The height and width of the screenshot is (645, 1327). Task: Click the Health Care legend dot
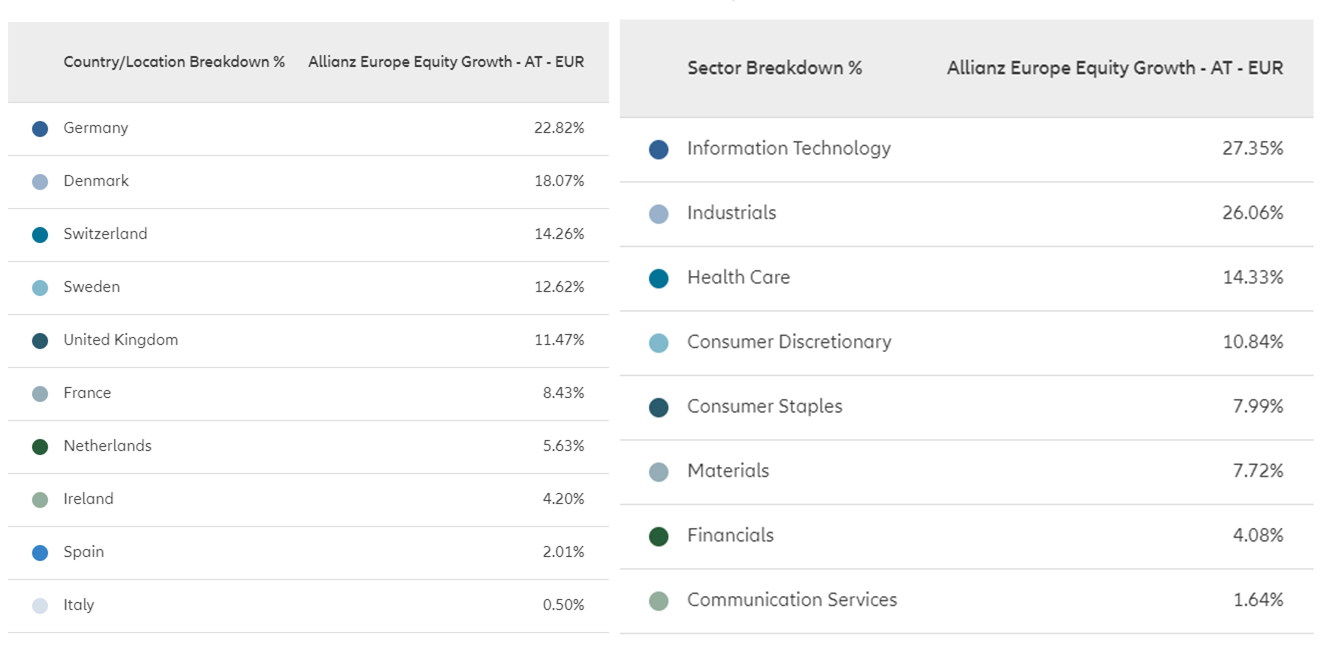click(x=658, y=279)
